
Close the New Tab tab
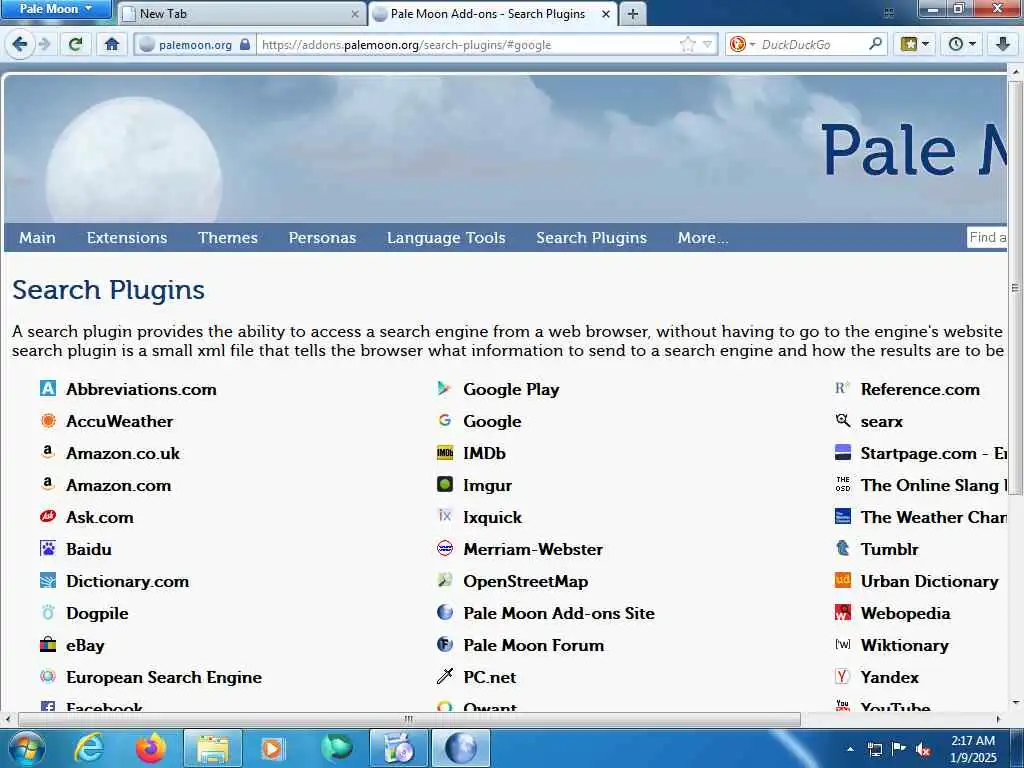click(355, 14)
